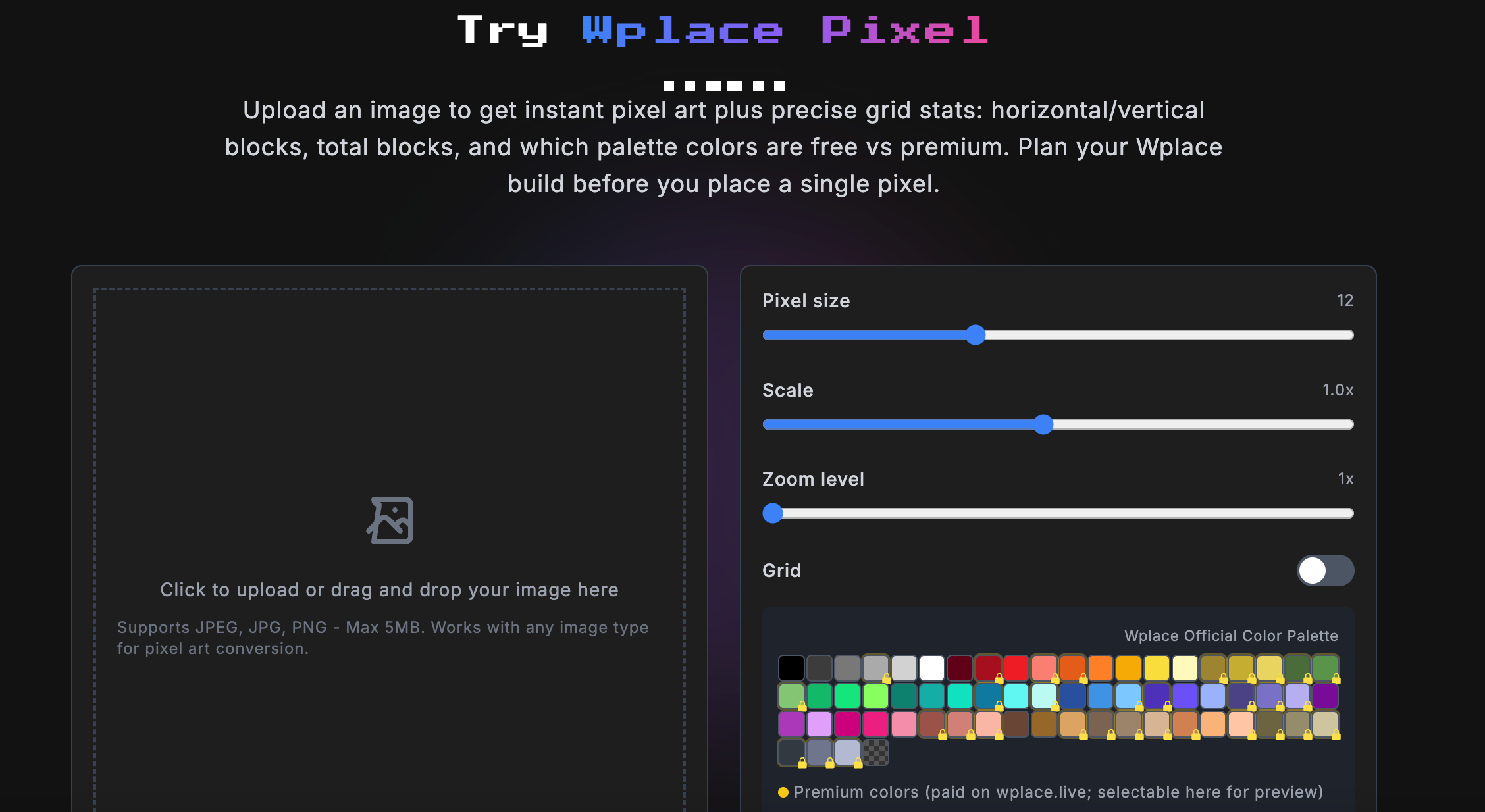Pick the bright orange color swatch
Viewport: 1485px width, 812px height.
tap(1101, 669)
